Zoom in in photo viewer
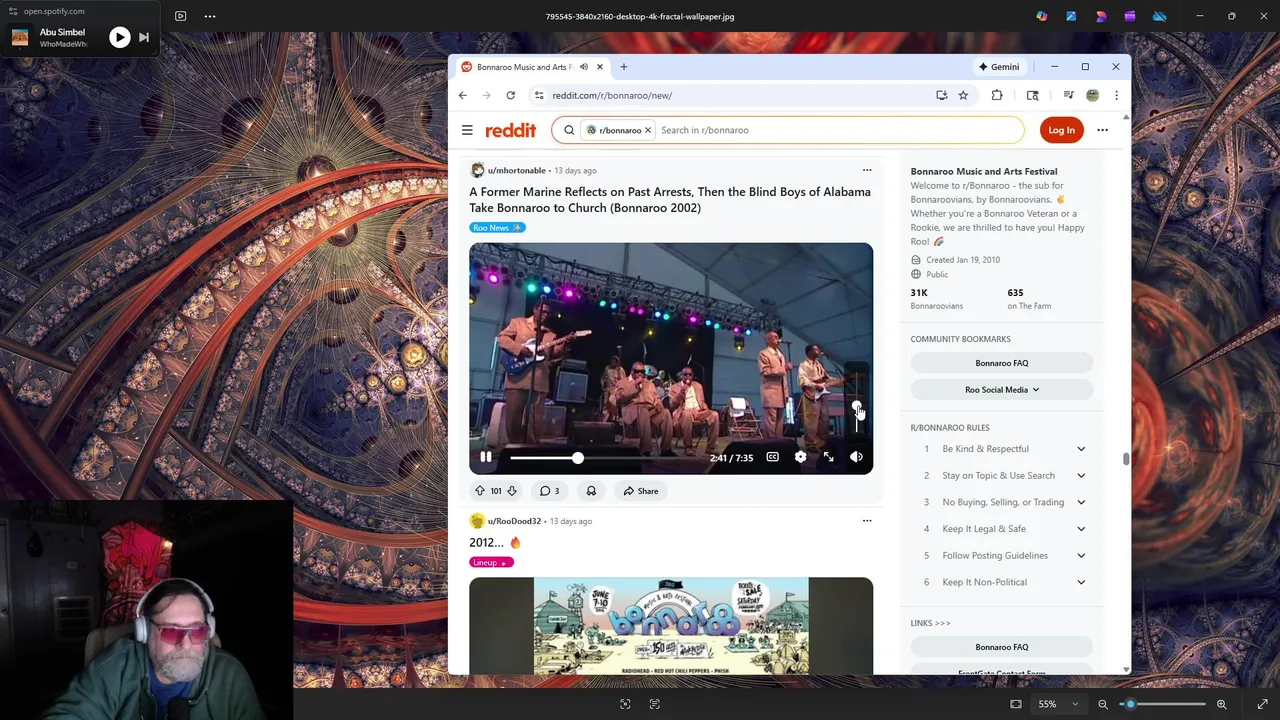The height and width of the screenshot is (720, 1280). point(1221,704)
